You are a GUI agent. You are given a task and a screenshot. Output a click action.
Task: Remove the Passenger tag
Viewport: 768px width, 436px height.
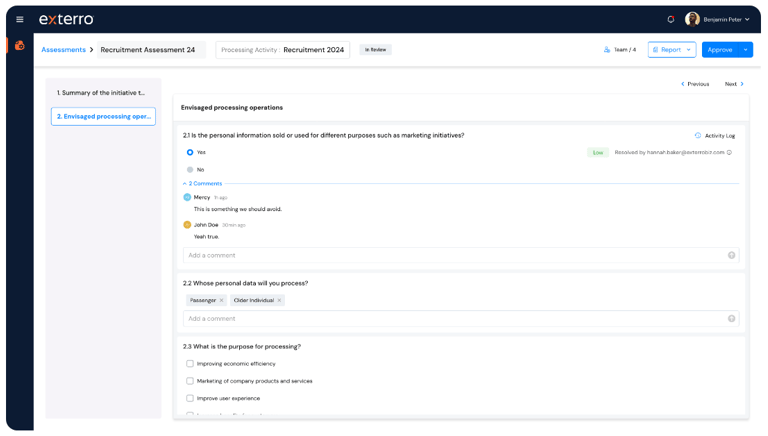[x=221, y=300]
